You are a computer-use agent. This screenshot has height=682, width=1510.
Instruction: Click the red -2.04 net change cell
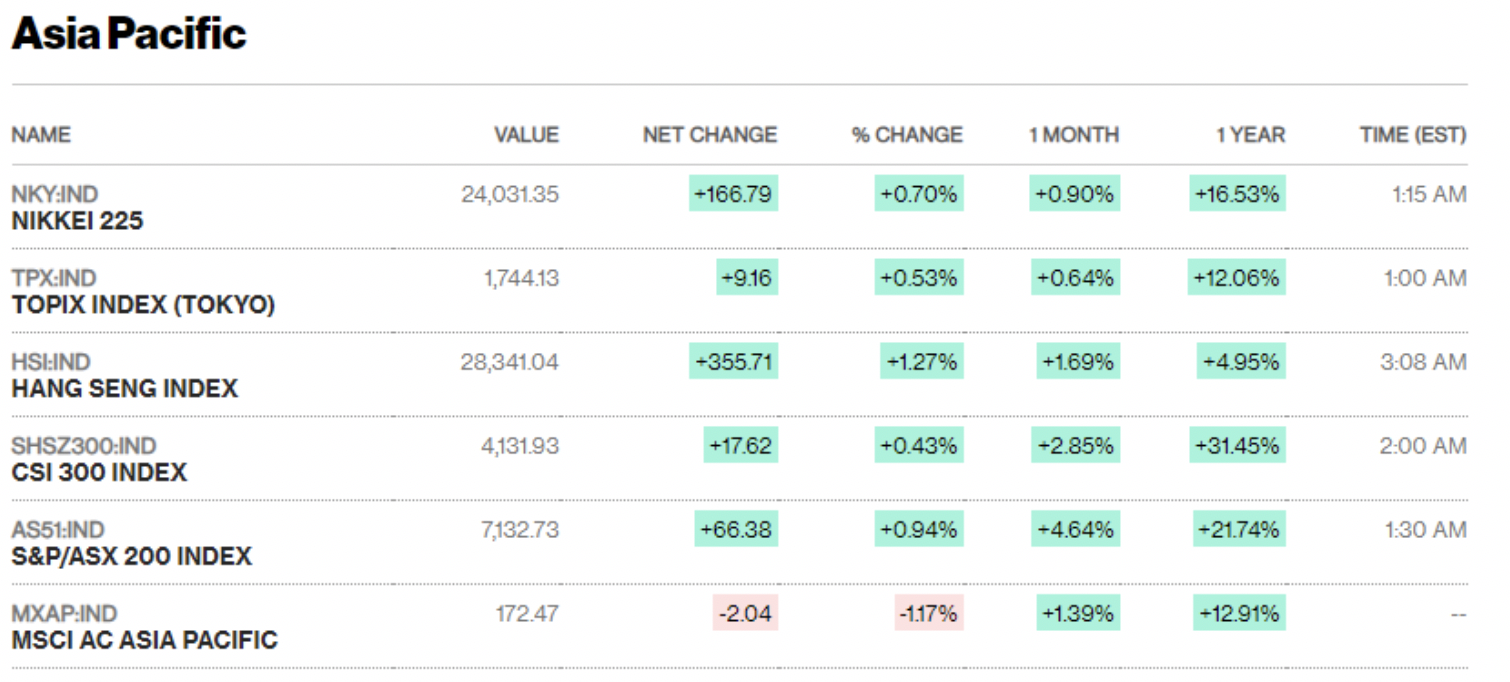tap(745, 613)
